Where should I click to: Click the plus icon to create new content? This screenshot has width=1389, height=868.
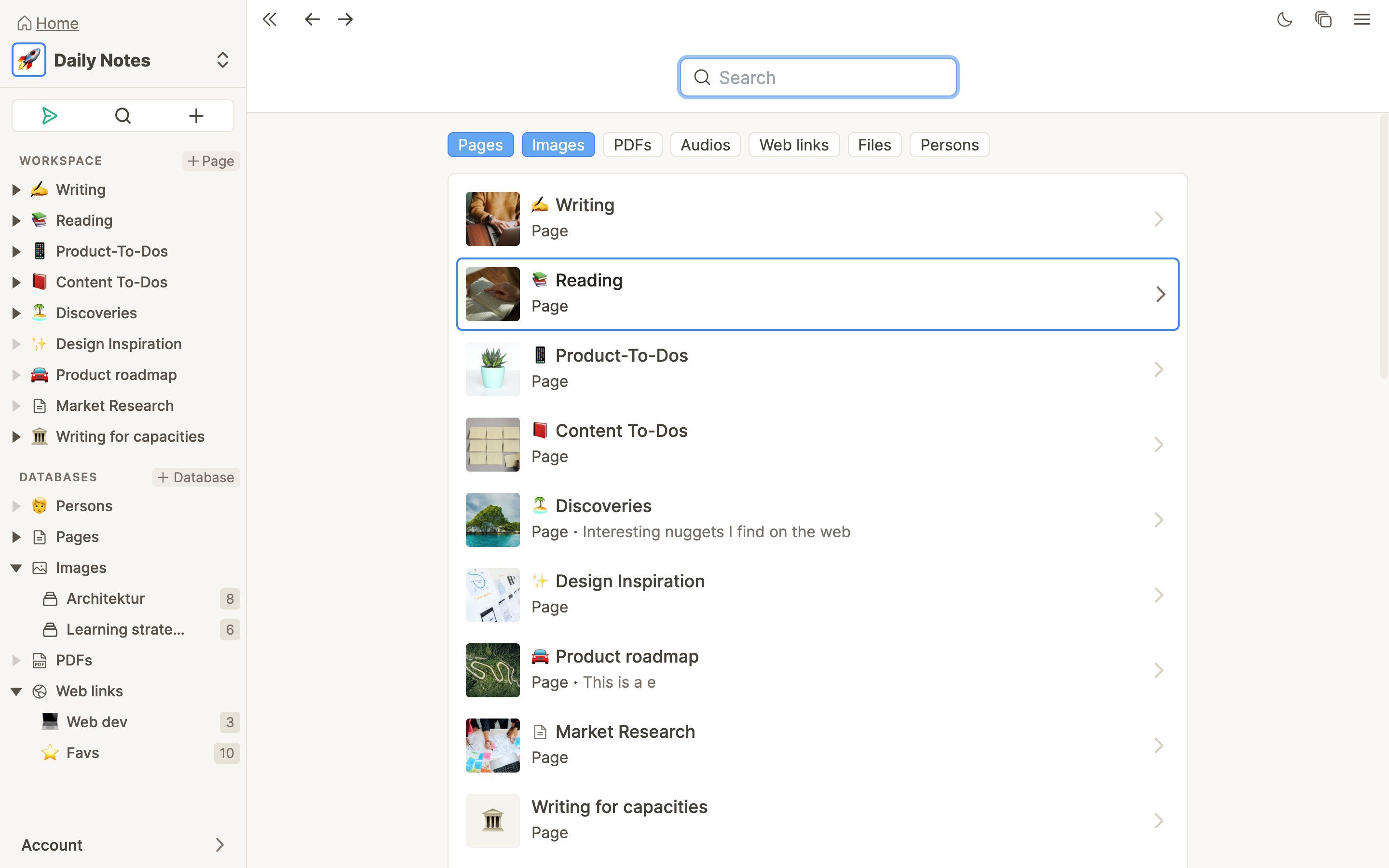196,115
